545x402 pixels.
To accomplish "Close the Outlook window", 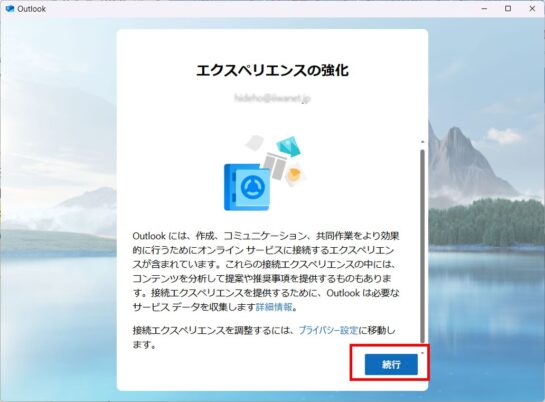I will tap(532, 9).
